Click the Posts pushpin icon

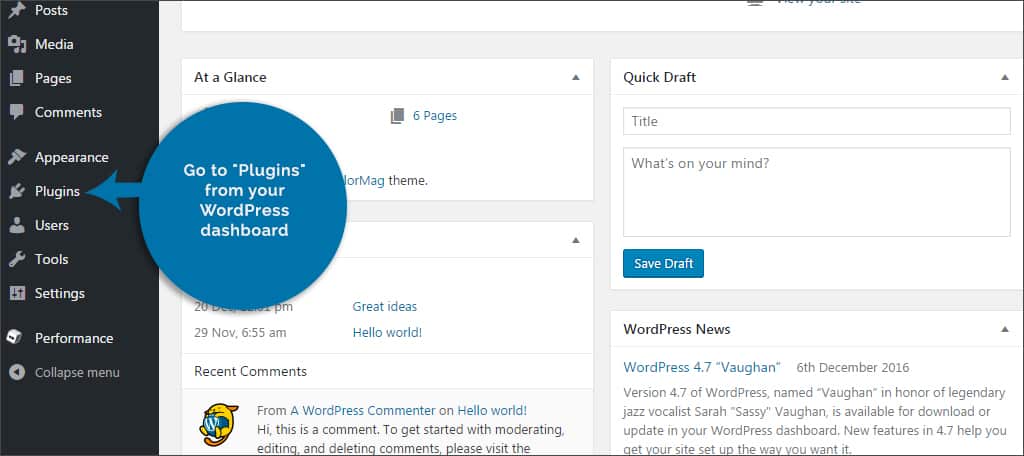point(17,10)
